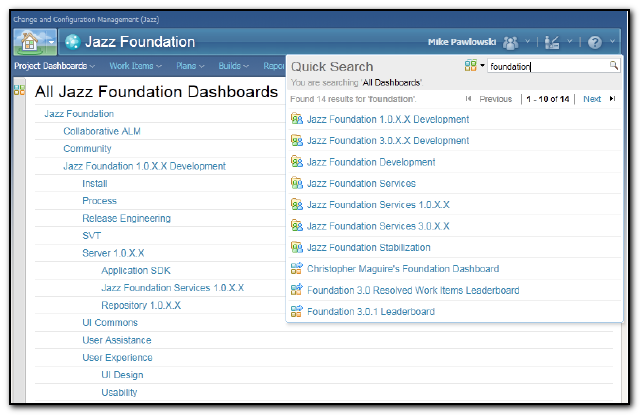Image resolution: width=640 pixels, height=415 pixels.
Task: Open Jazz Foundation 1.0.X.X Development in tree
Action: tap(144, 166)
